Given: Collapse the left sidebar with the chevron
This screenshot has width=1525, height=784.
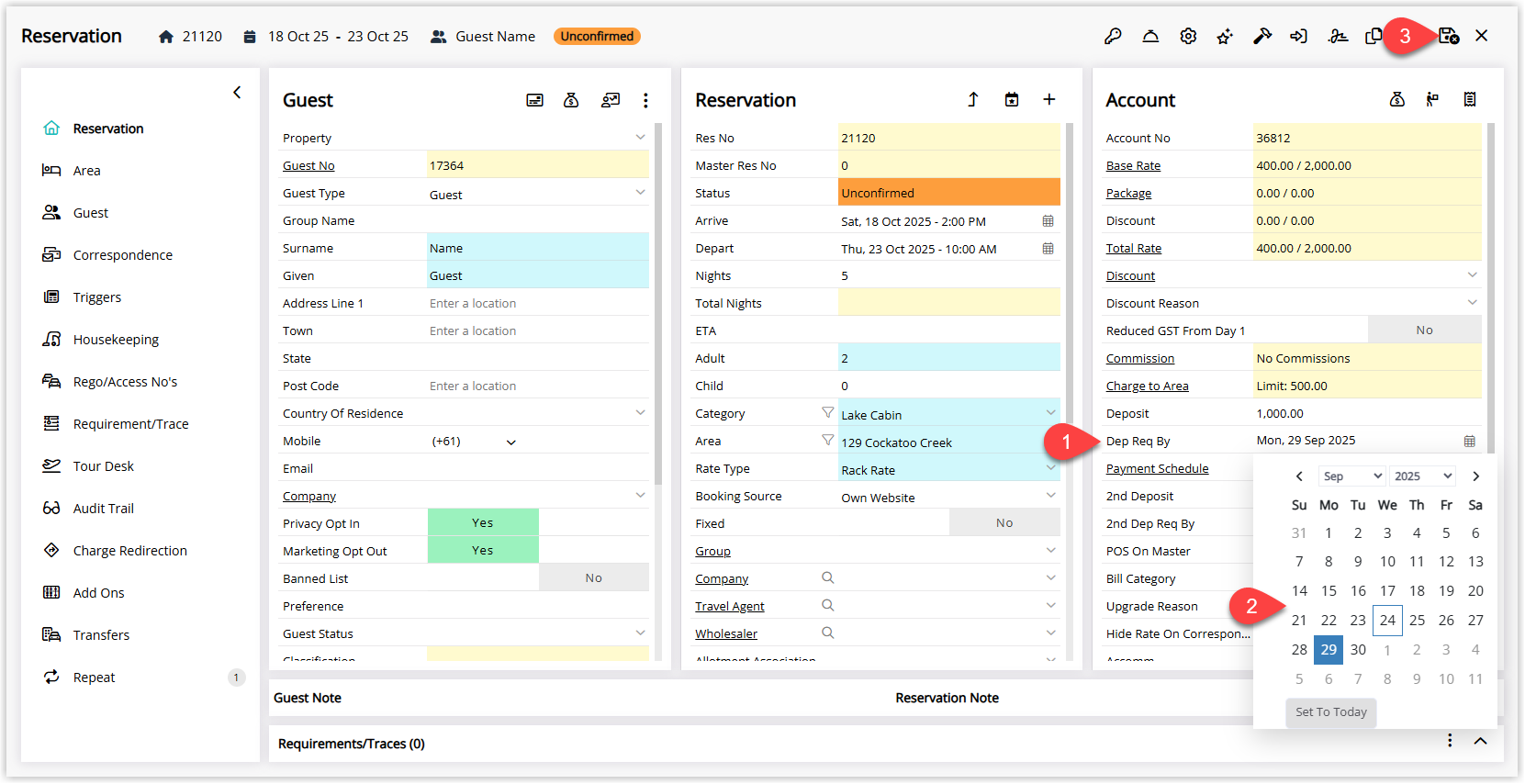Looking at the screenshot, I should tap(237, 92).
